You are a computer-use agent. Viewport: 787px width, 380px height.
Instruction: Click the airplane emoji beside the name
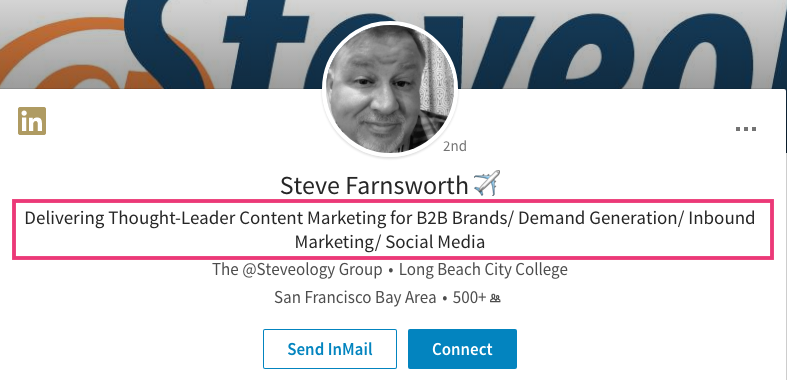487,183
